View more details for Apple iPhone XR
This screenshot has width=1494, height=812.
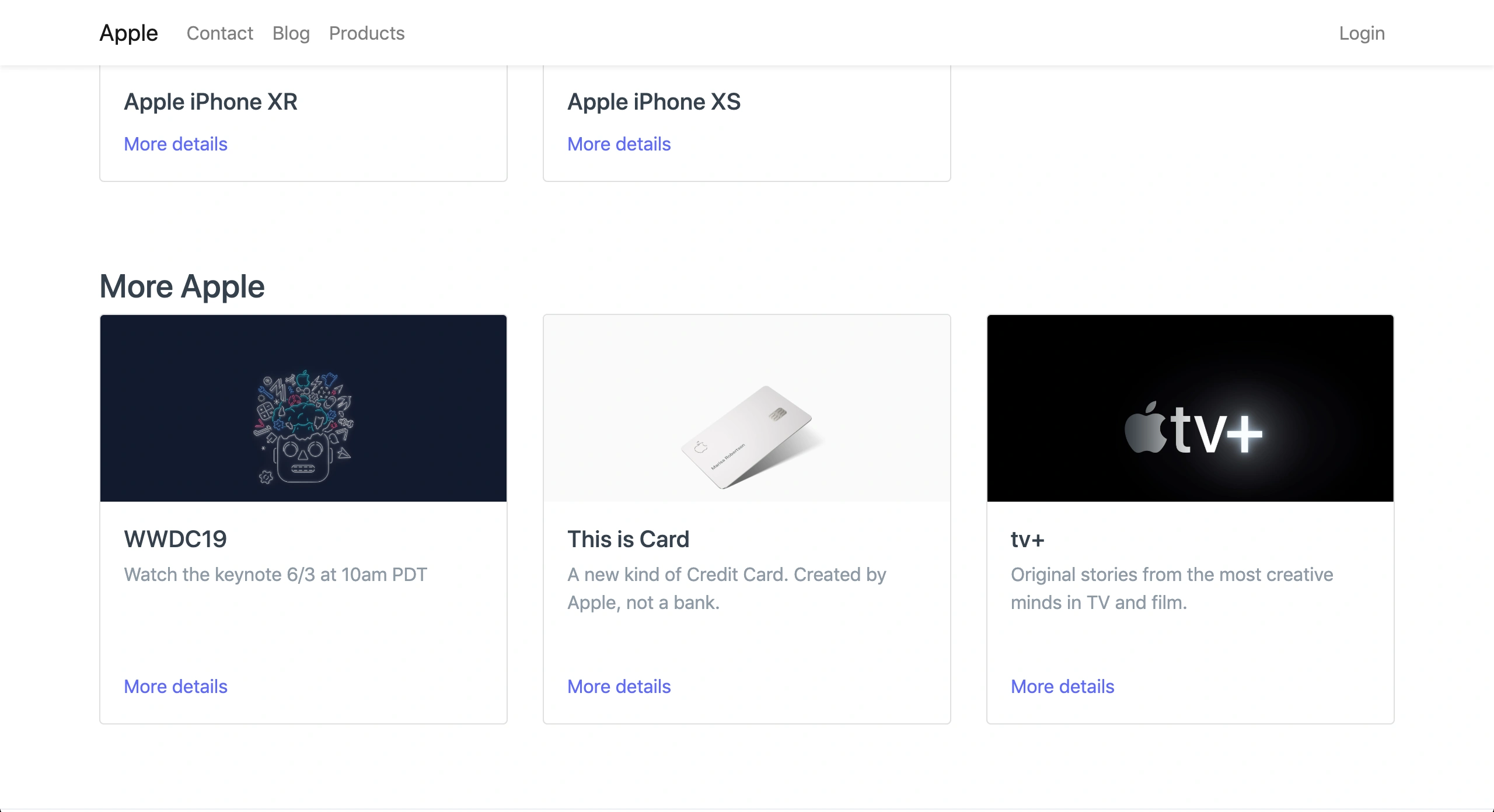coord(176,143)
